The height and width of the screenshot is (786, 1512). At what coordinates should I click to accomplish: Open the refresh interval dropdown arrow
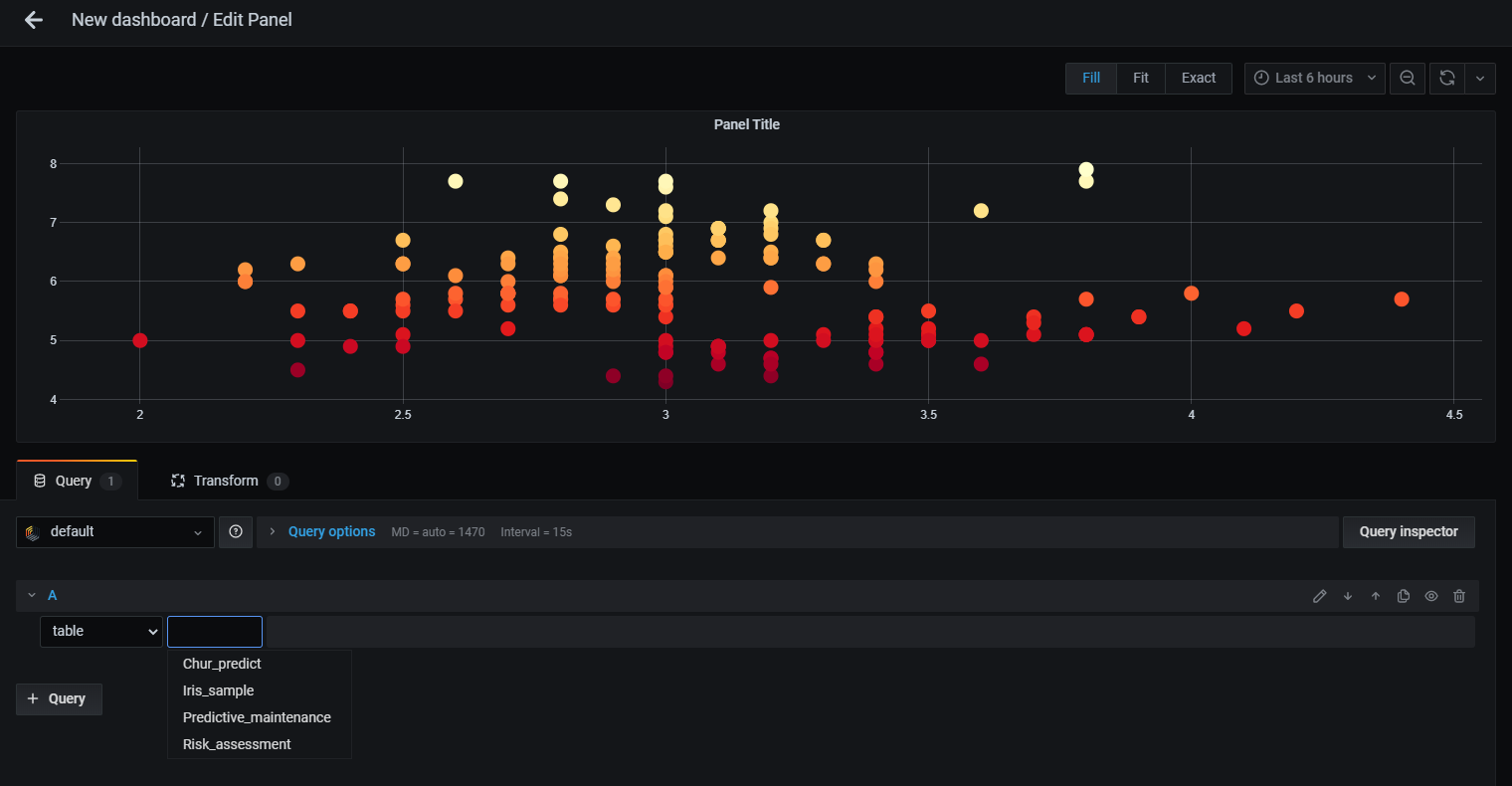pos(1479,78)
